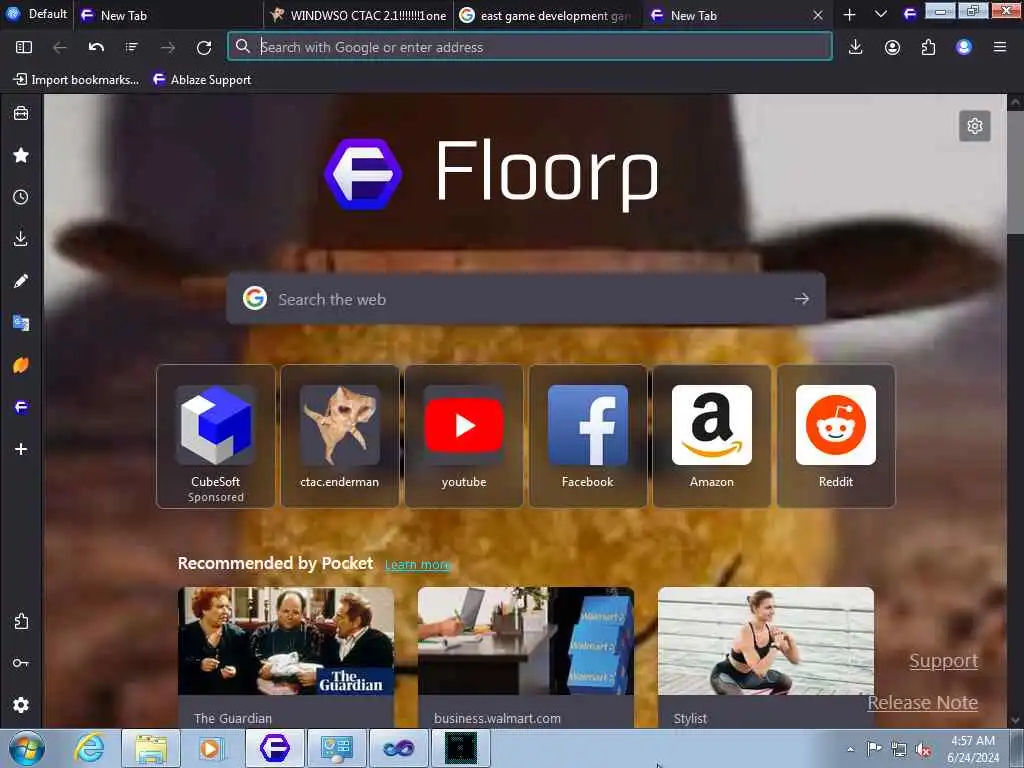Click the forward navigation arrow
1024x768 pixels.
tap(168, 47)
